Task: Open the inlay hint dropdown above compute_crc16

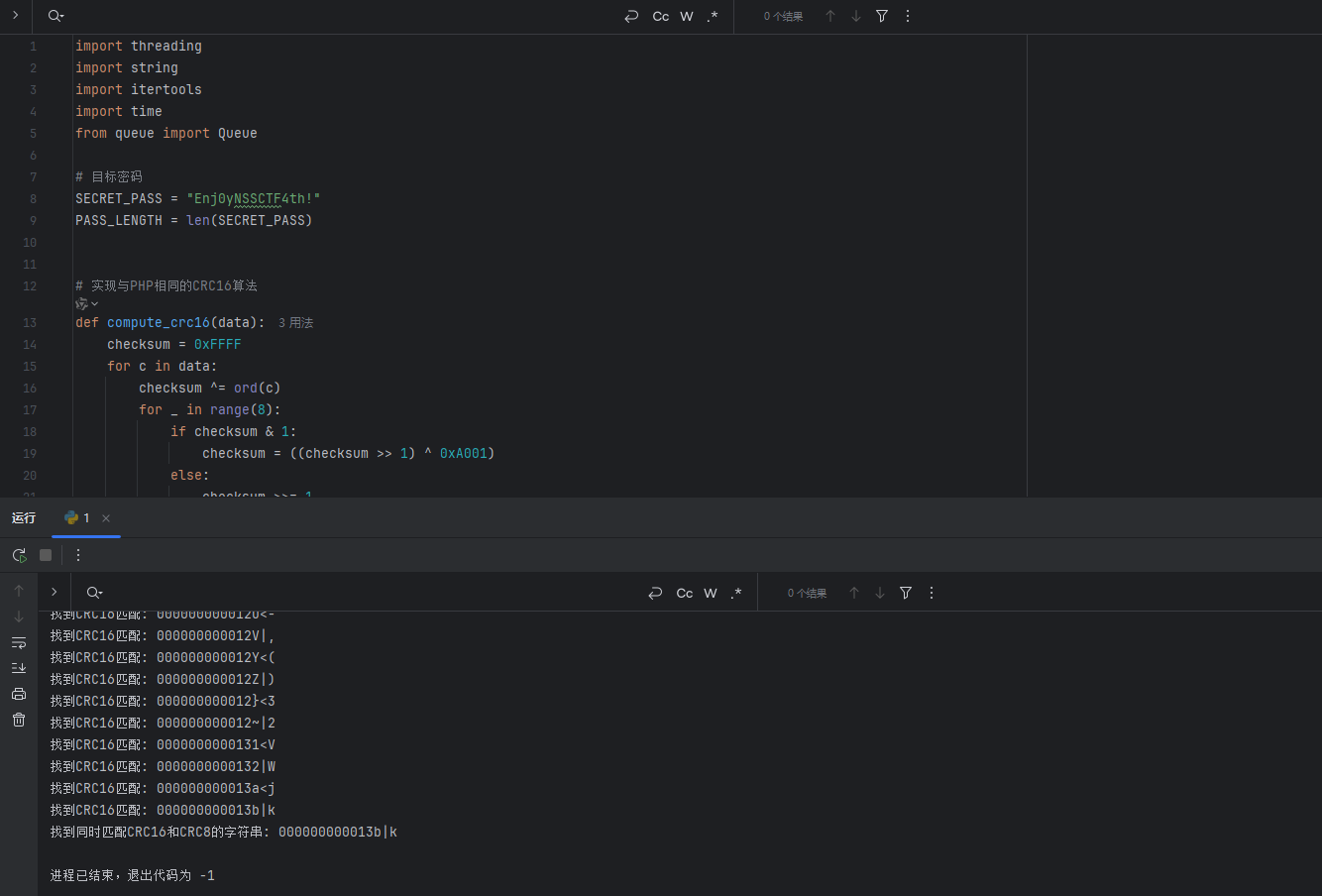Action: 87,303
